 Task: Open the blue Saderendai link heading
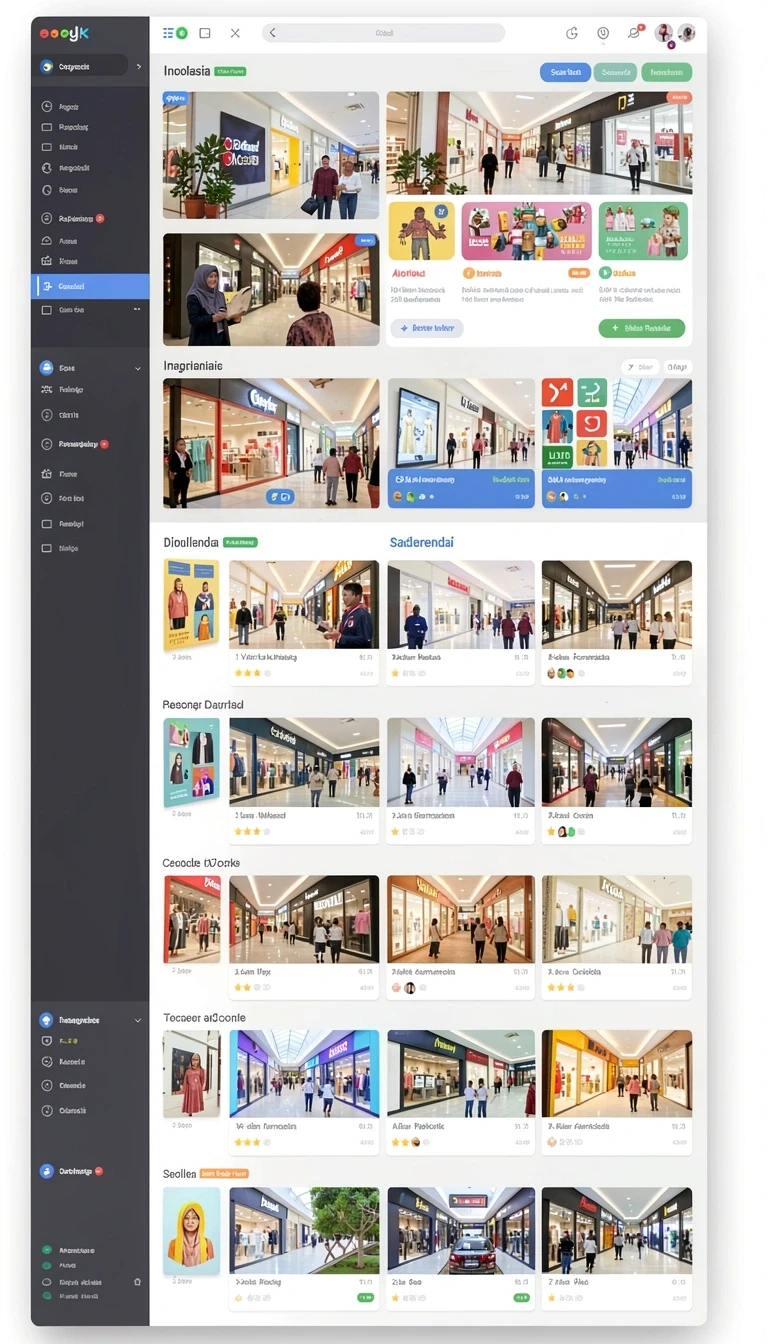click(421, 542)
